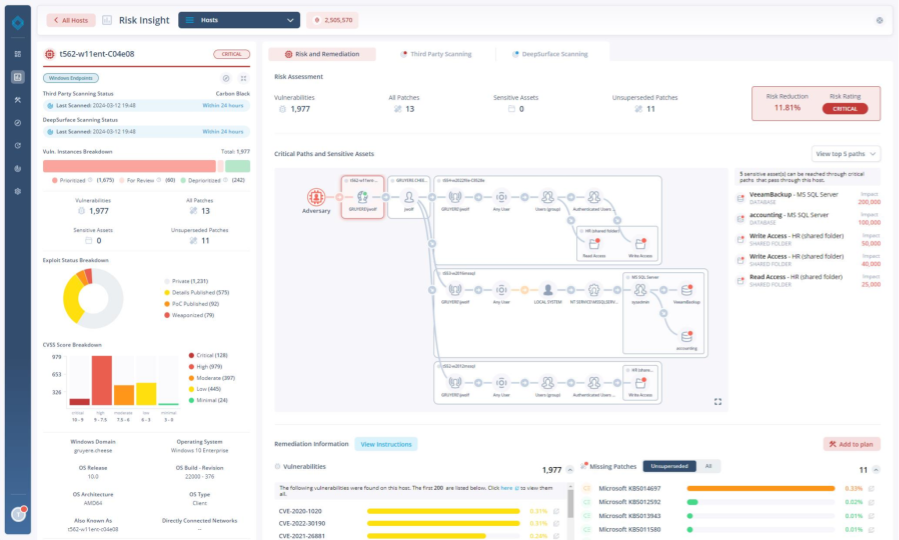The height and width of the screenshot is (540, 899).
Task: Click the host panel circular edit icon
Action: [x=226, y=78]
